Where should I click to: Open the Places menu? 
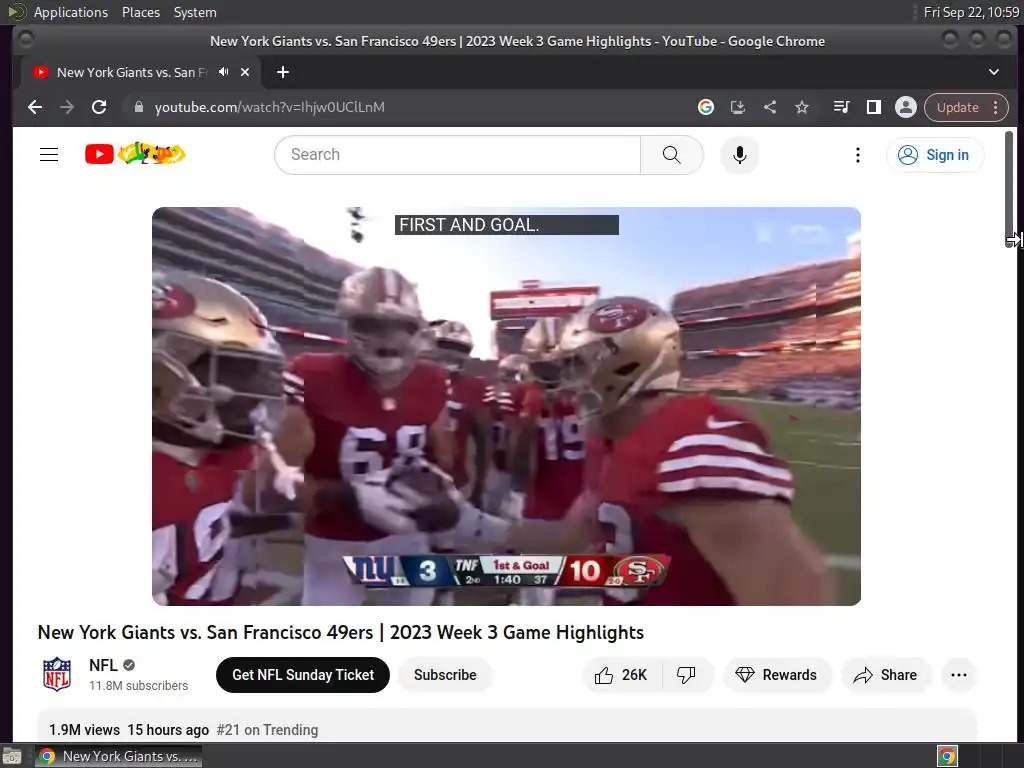(140, 12)
